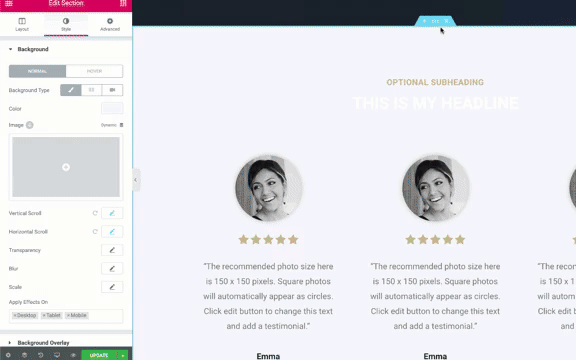This screenshot has height=360, width=576.
Task: Click the first Emma name label
Action: (x=268, y=356)
